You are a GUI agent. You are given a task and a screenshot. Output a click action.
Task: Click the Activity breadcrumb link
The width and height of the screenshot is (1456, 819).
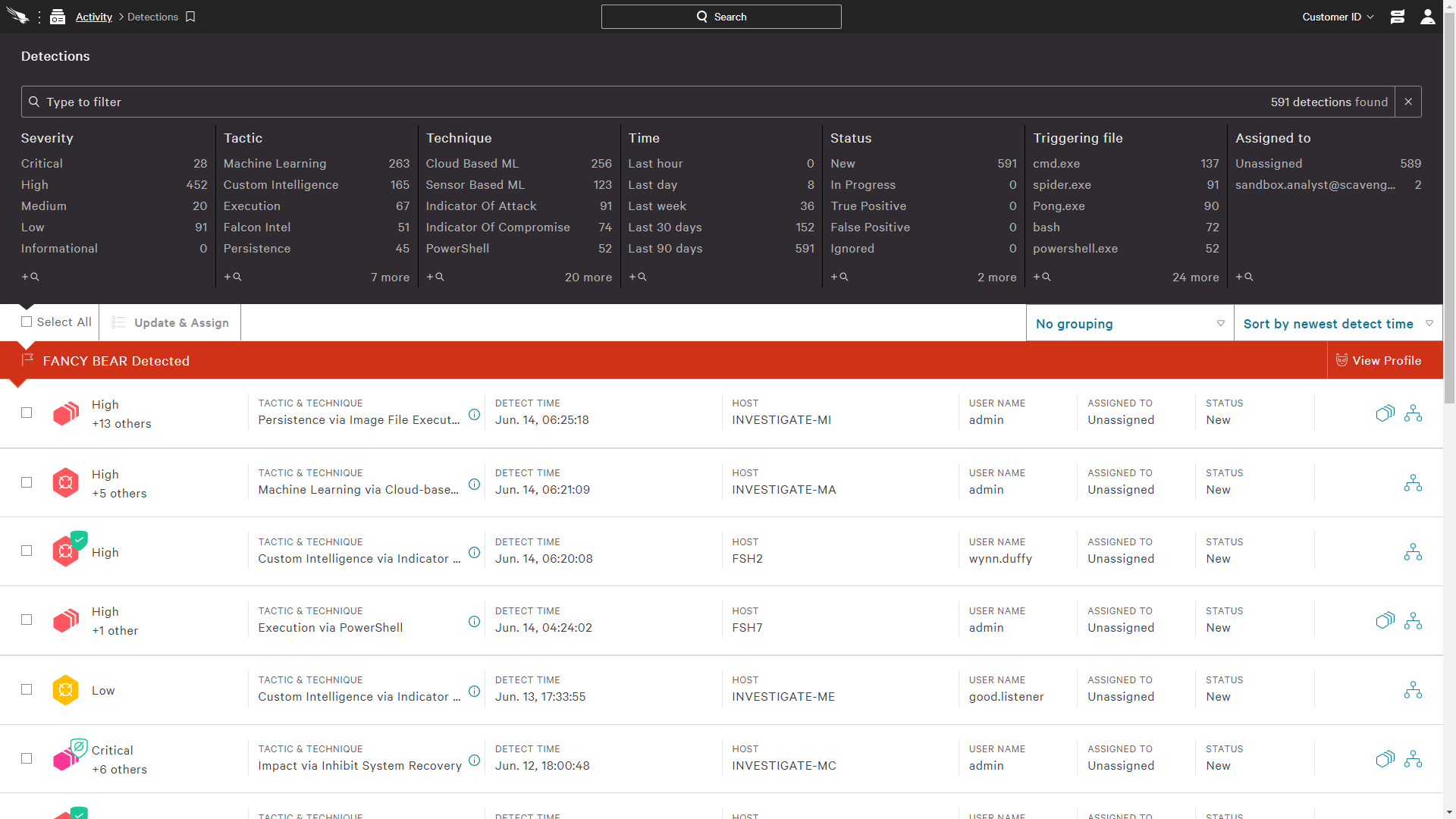[x=93, y=17]
